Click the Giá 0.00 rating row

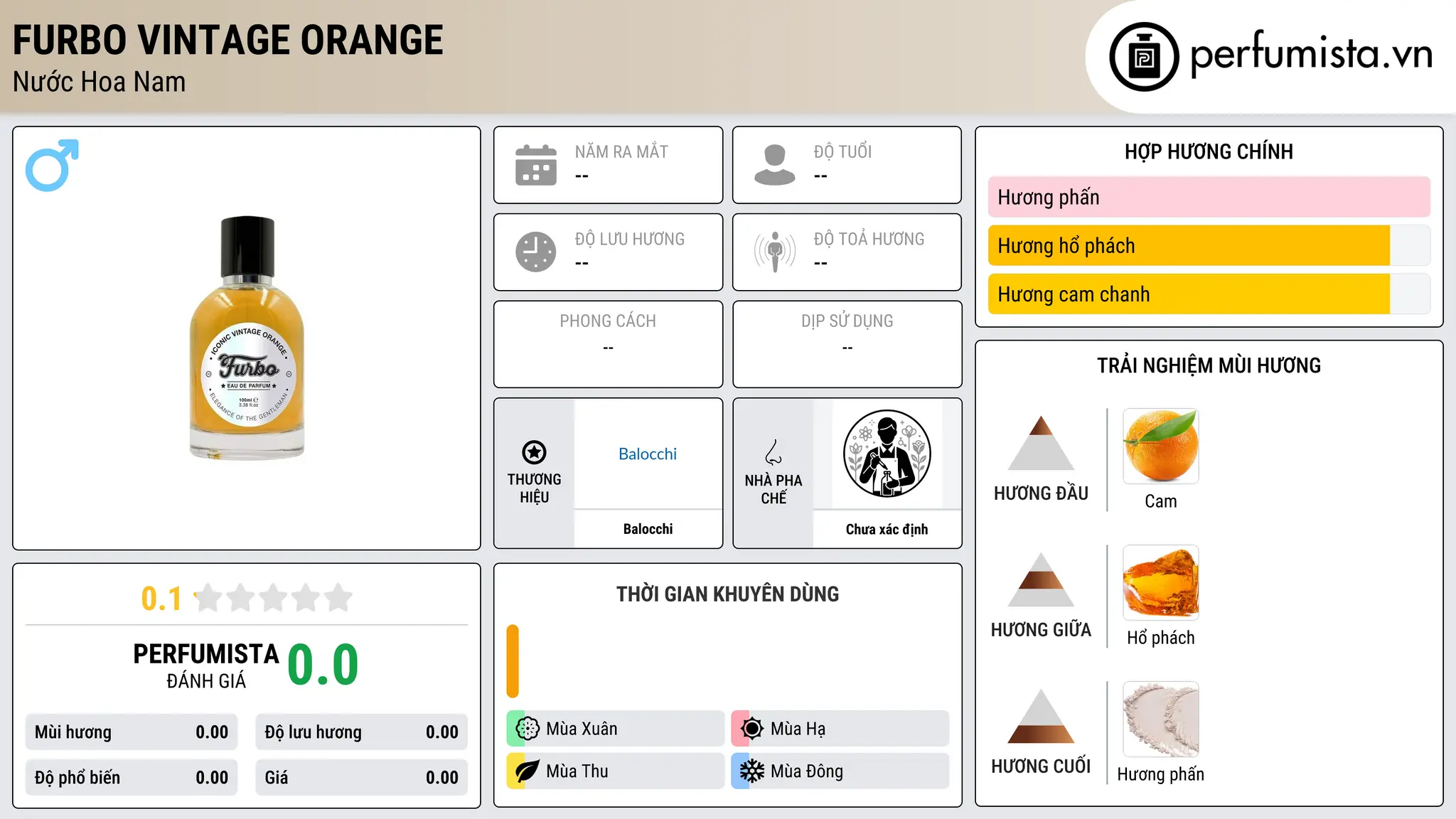click(362, 778)
